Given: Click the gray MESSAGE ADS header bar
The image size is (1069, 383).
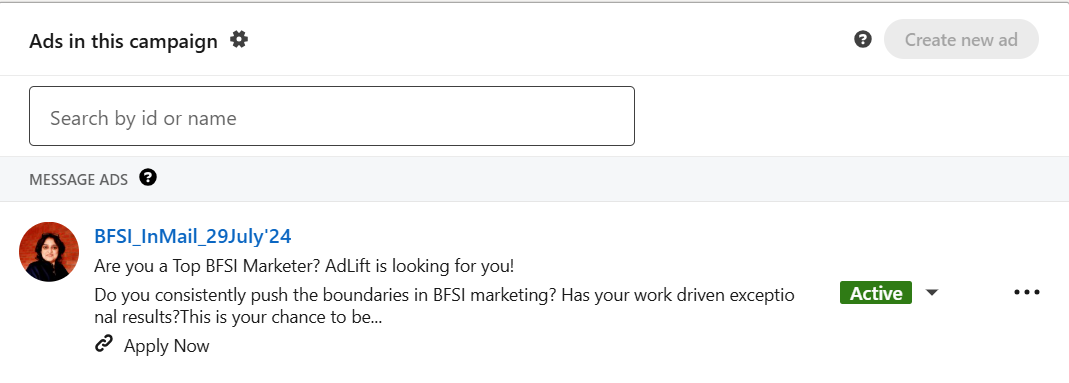Looking at the screenshot, I should 534,179.
